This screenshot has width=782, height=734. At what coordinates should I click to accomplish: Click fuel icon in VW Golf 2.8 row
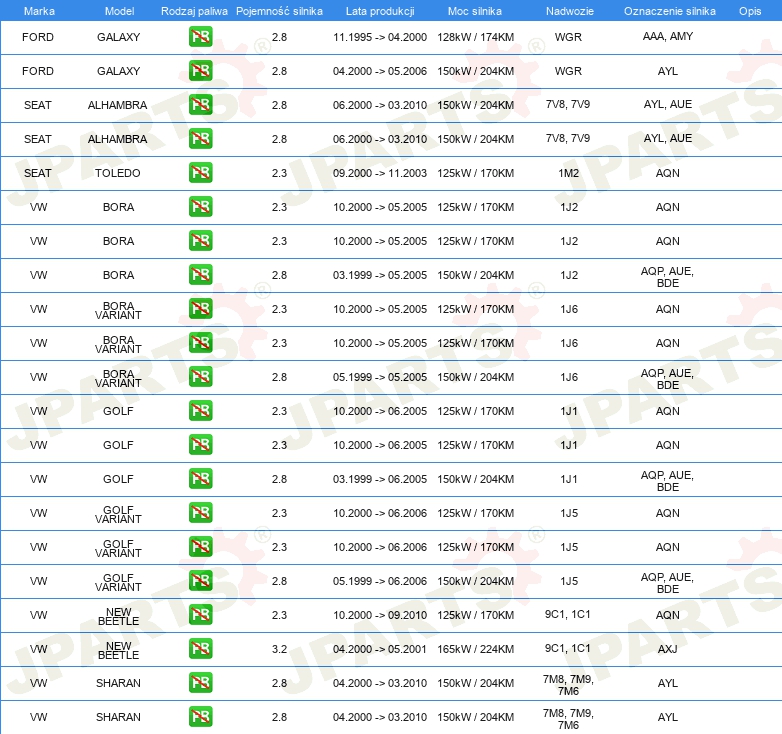pos(200,479)
